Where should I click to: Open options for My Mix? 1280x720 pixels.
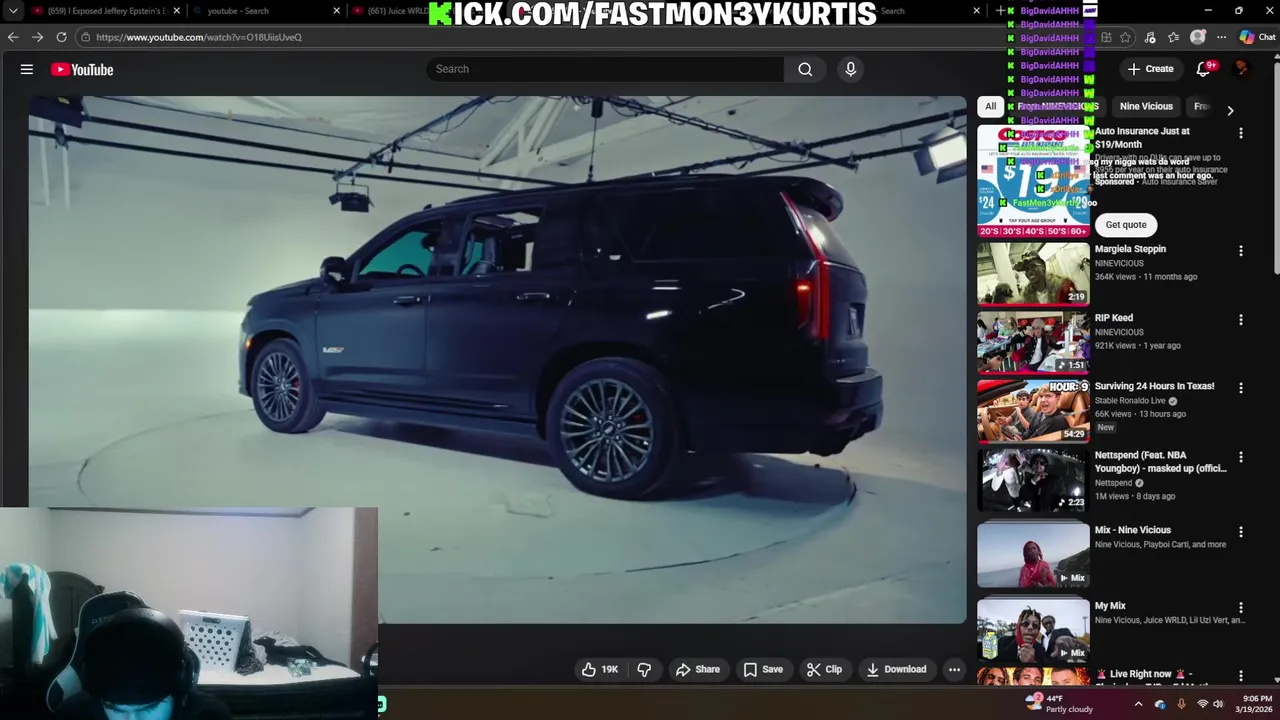tap(1241, 608)
